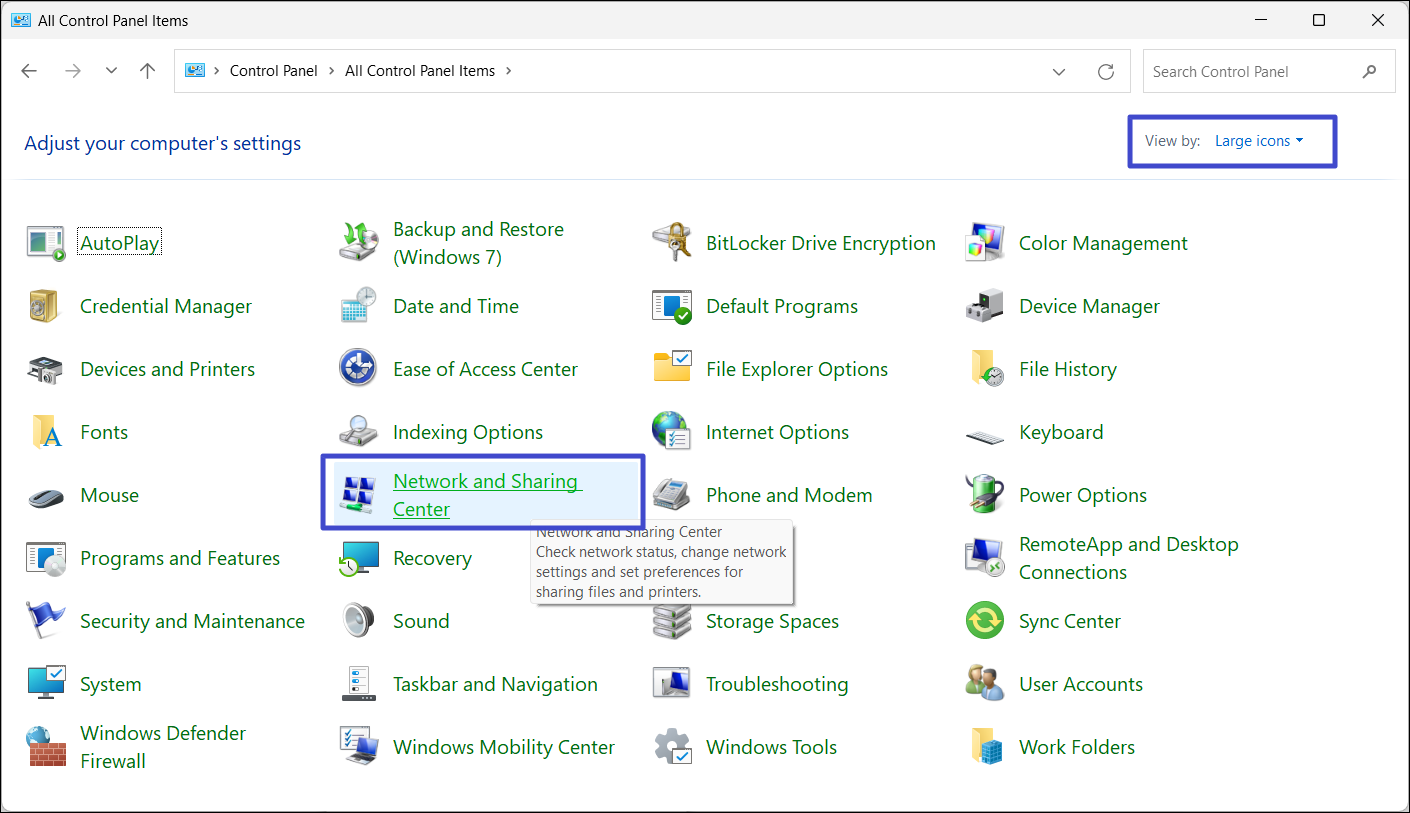Click the Power Options battery icon
The height and width of the screenshot is (813, 1410).
coord(985,495)
